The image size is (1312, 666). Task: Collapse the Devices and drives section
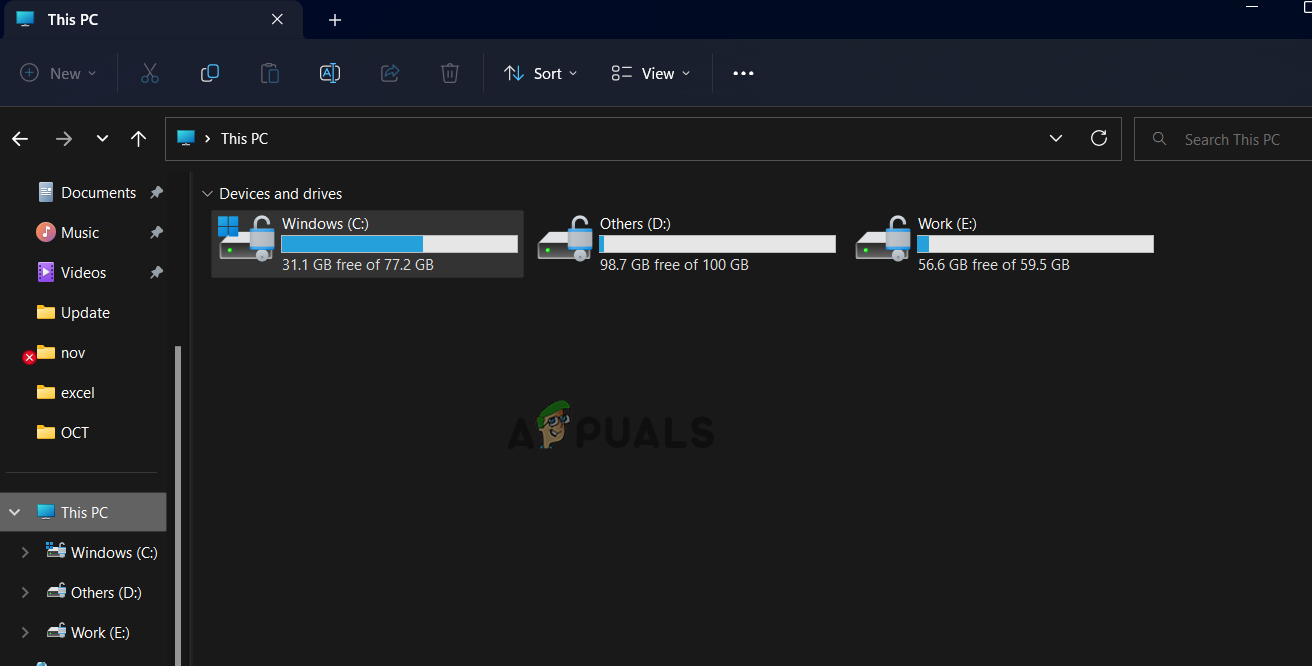pyautogui.click(x=207, y=193)
